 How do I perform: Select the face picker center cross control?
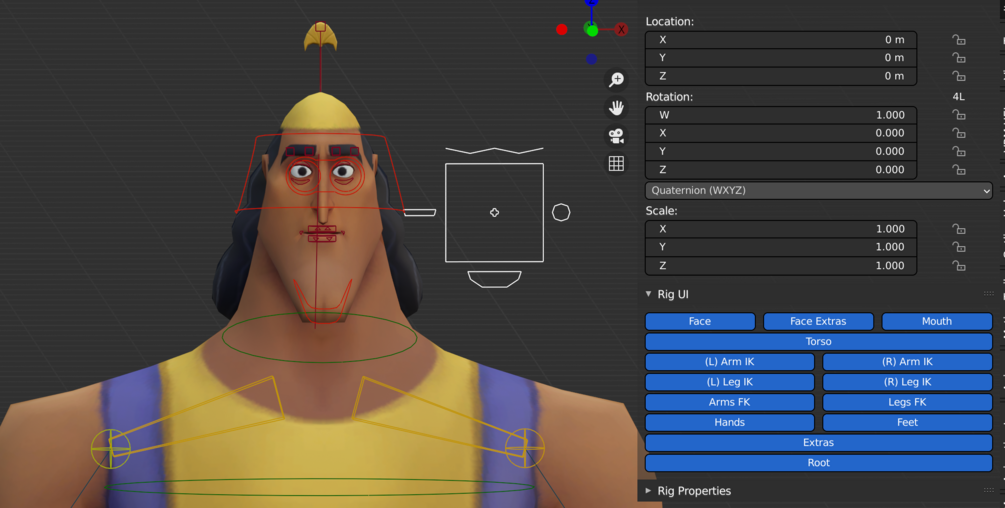click(x=494, y=213)
